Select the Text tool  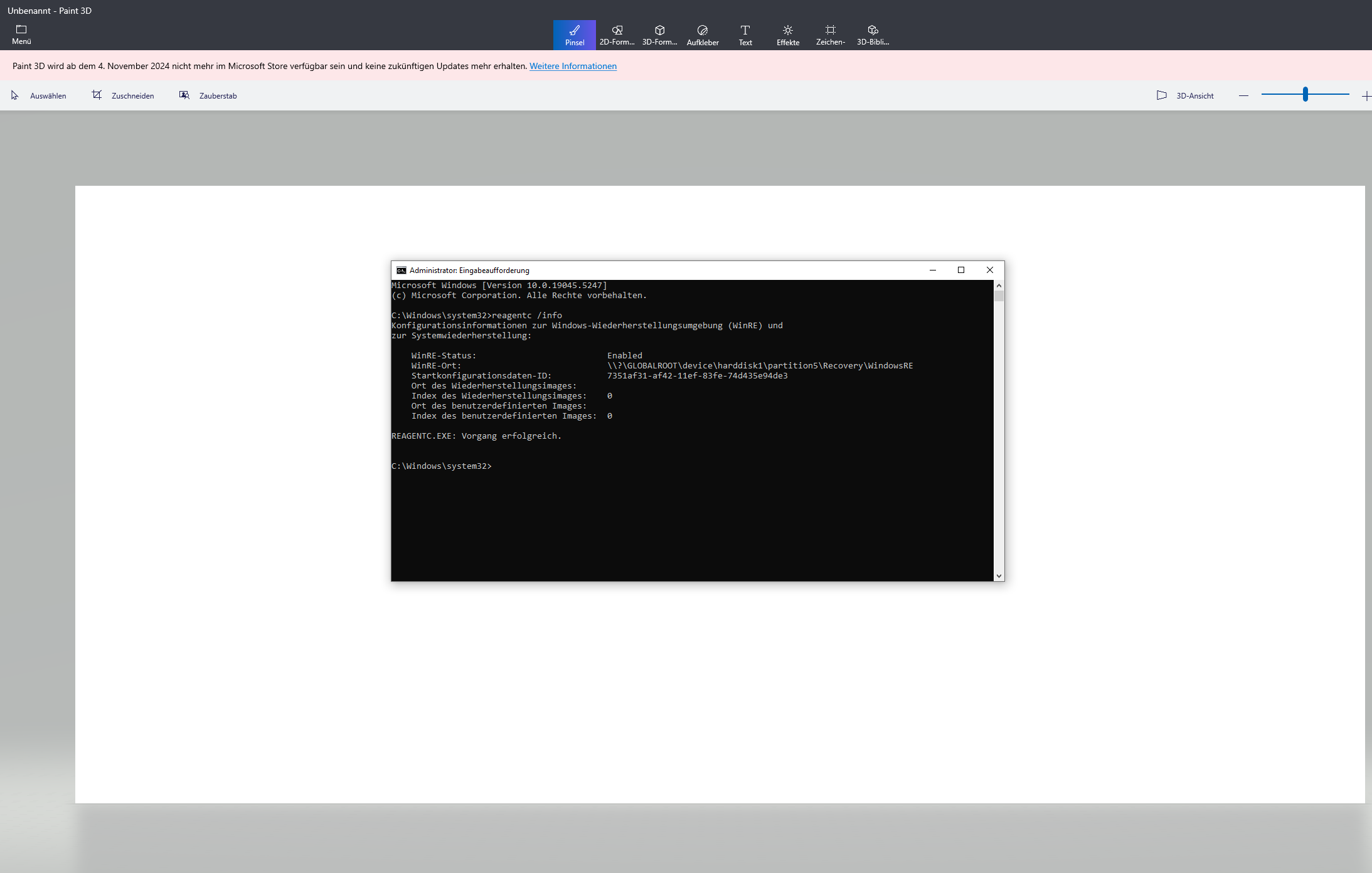click(x=745, y=35)
